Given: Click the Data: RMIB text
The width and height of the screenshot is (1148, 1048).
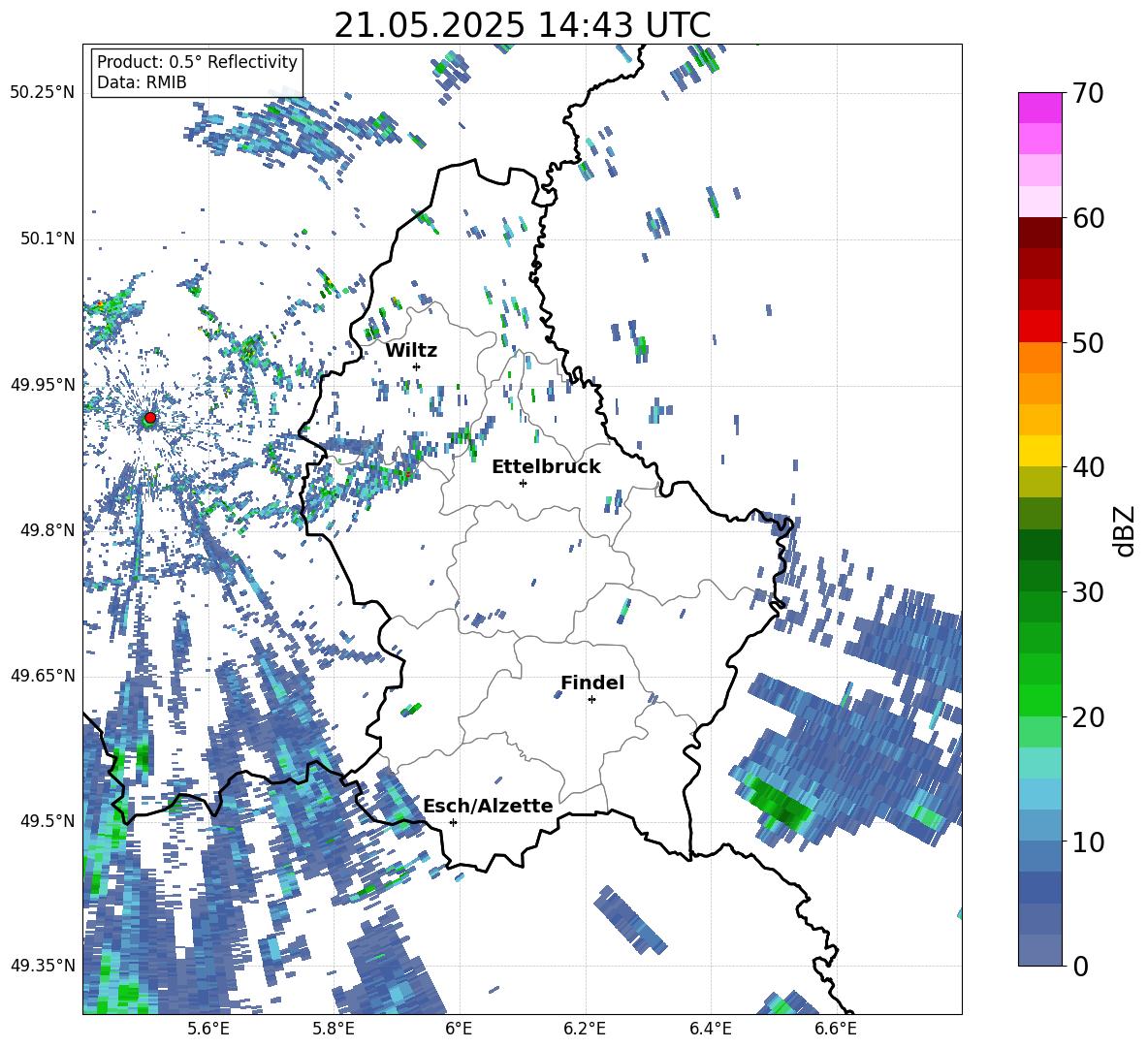Looking at the screenshot, I should click(142, 82).
